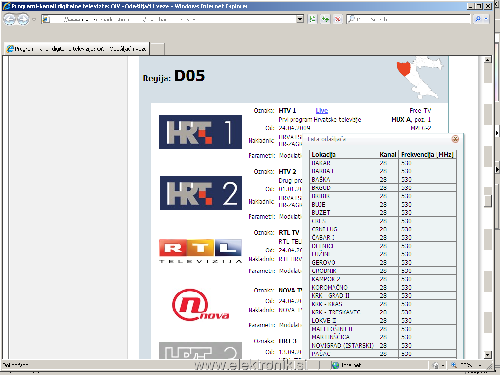Select the BUJE location row
Screen dimensions: 500x375
[x=382, y=204]
